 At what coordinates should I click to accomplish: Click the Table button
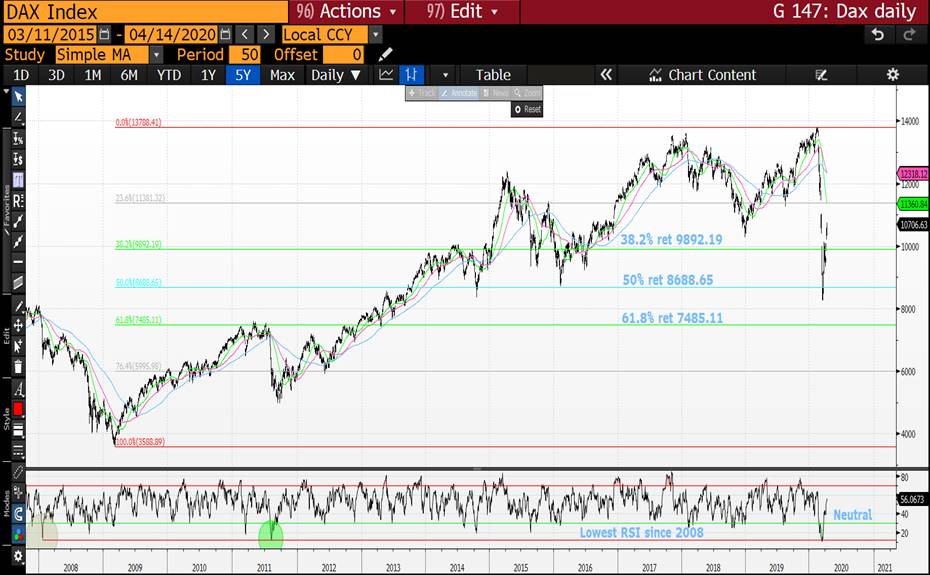coord(493,75)
